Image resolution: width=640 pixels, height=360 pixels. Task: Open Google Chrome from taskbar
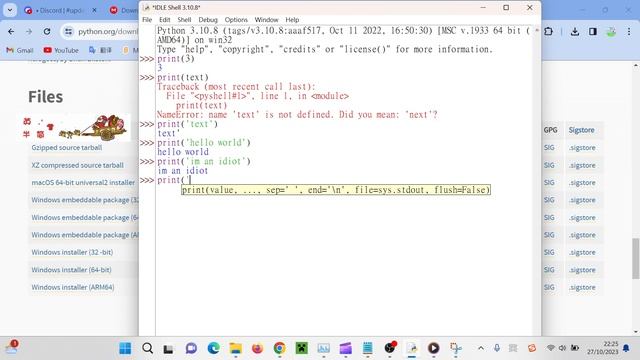(280, 348)
